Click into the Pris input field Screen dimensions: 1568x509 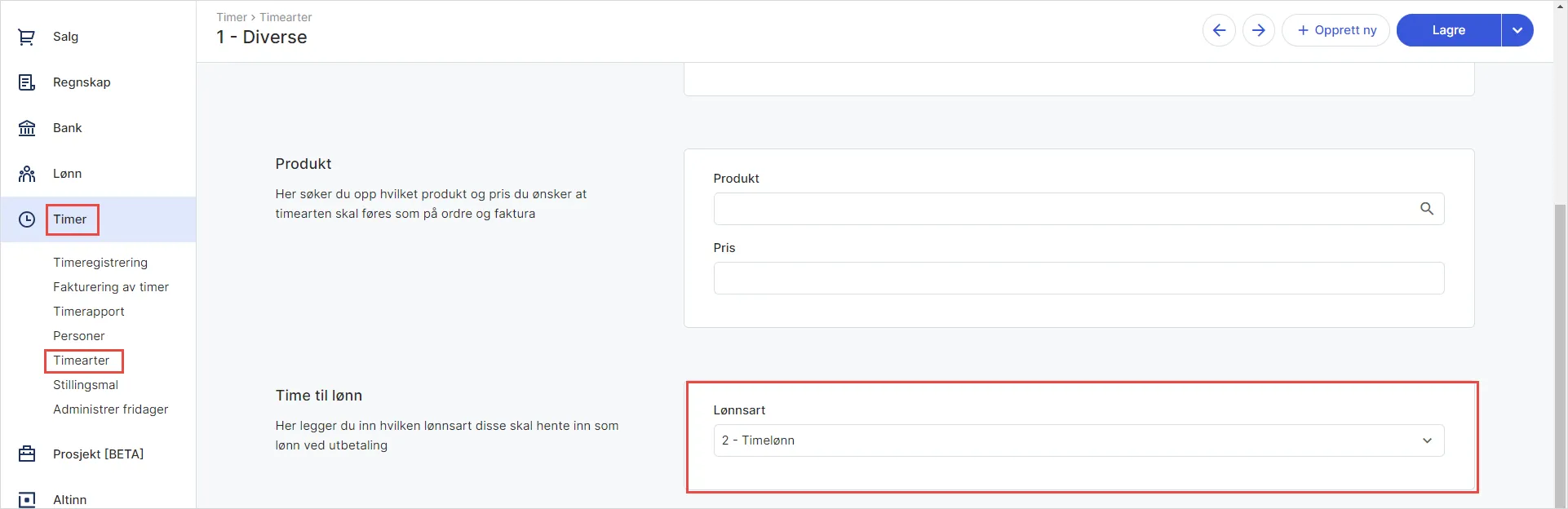pos(1079,278)
